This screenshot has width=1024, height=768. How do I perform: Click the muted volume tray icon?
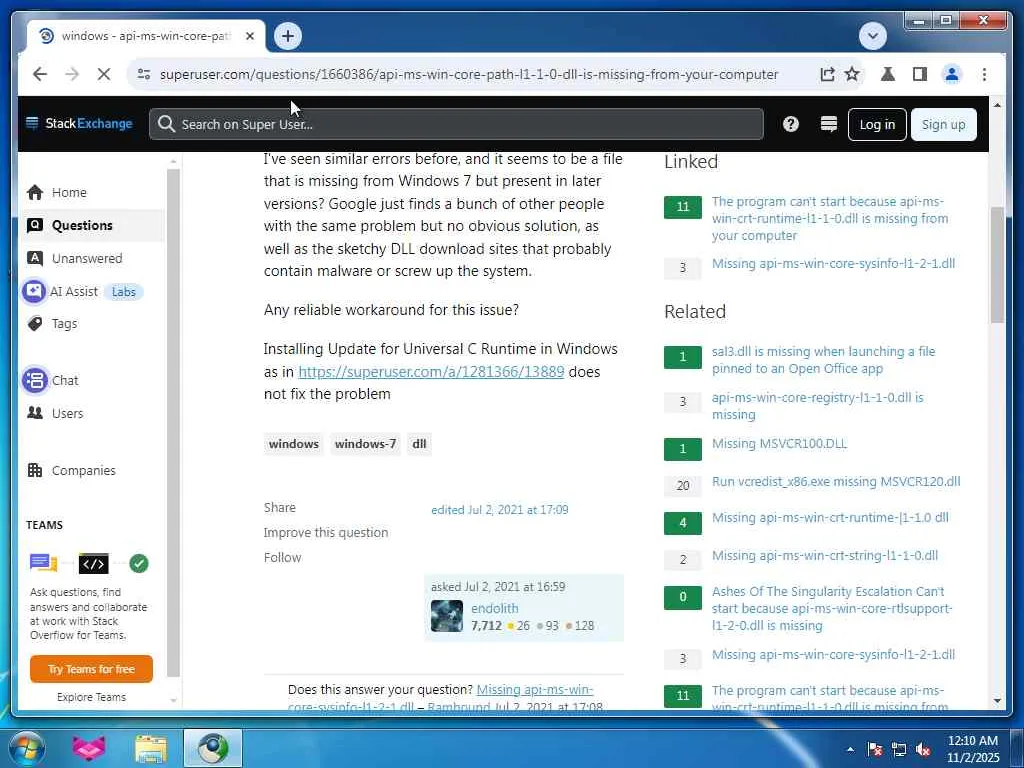click(x=923, y=749)
